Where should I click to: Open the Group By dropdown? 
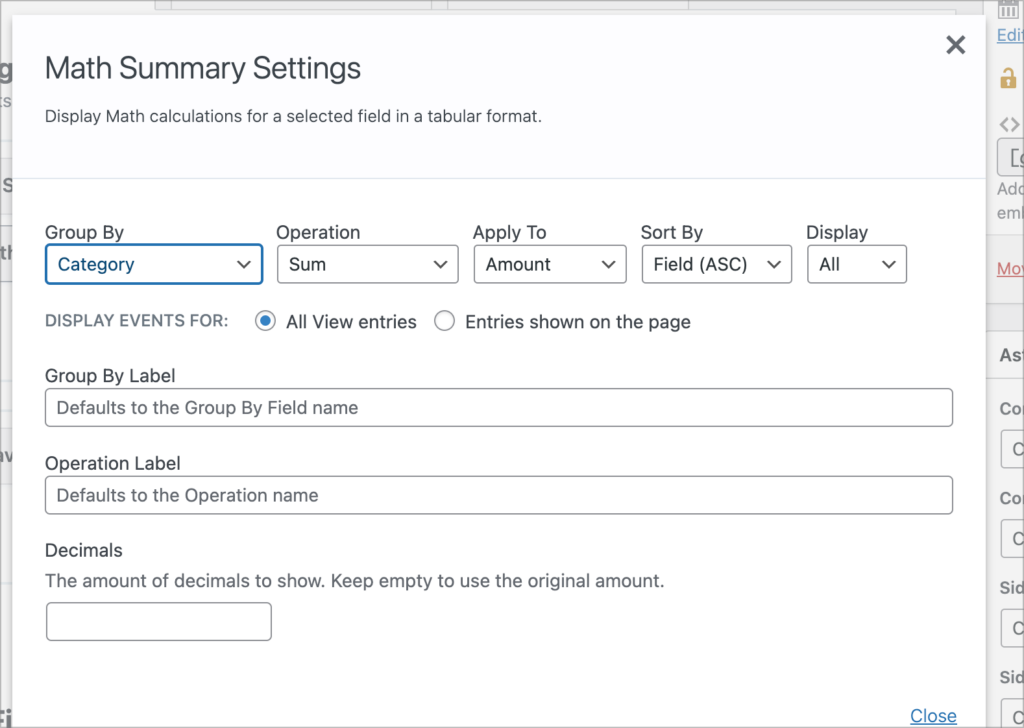[x=153, y=264]
